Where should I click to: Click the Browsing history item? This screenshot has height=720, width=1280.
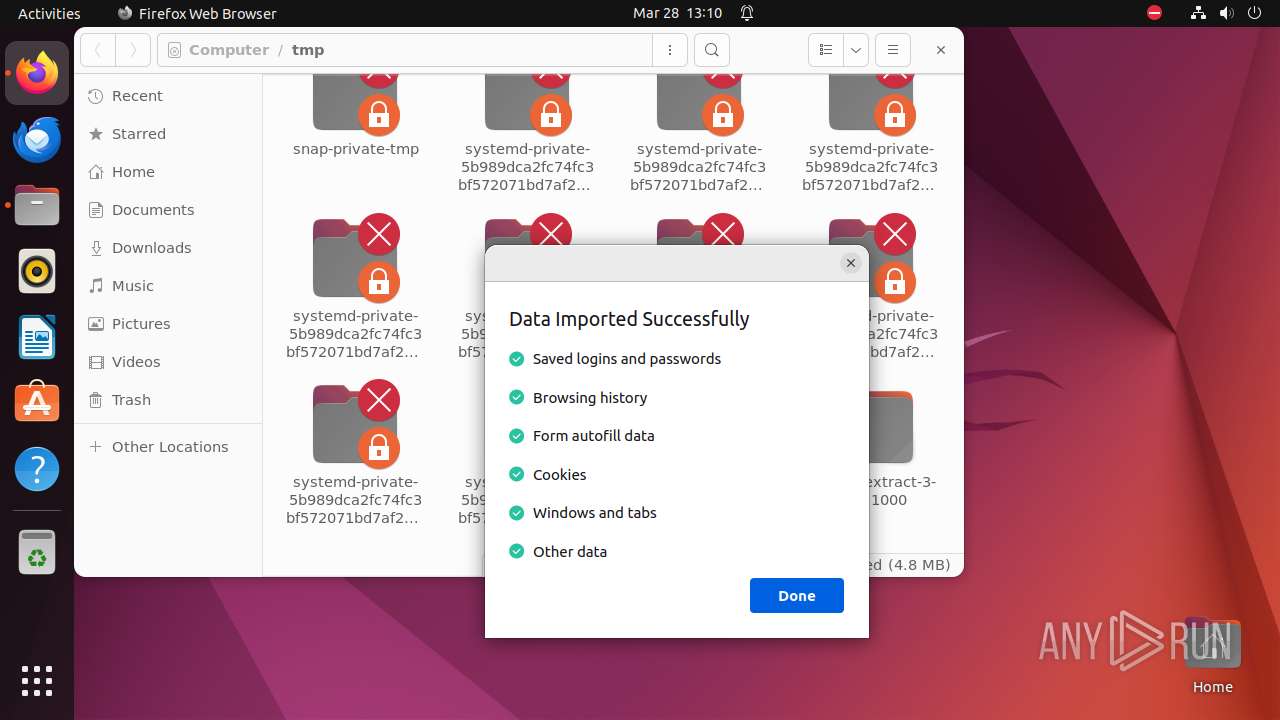(x=578, y=398)
